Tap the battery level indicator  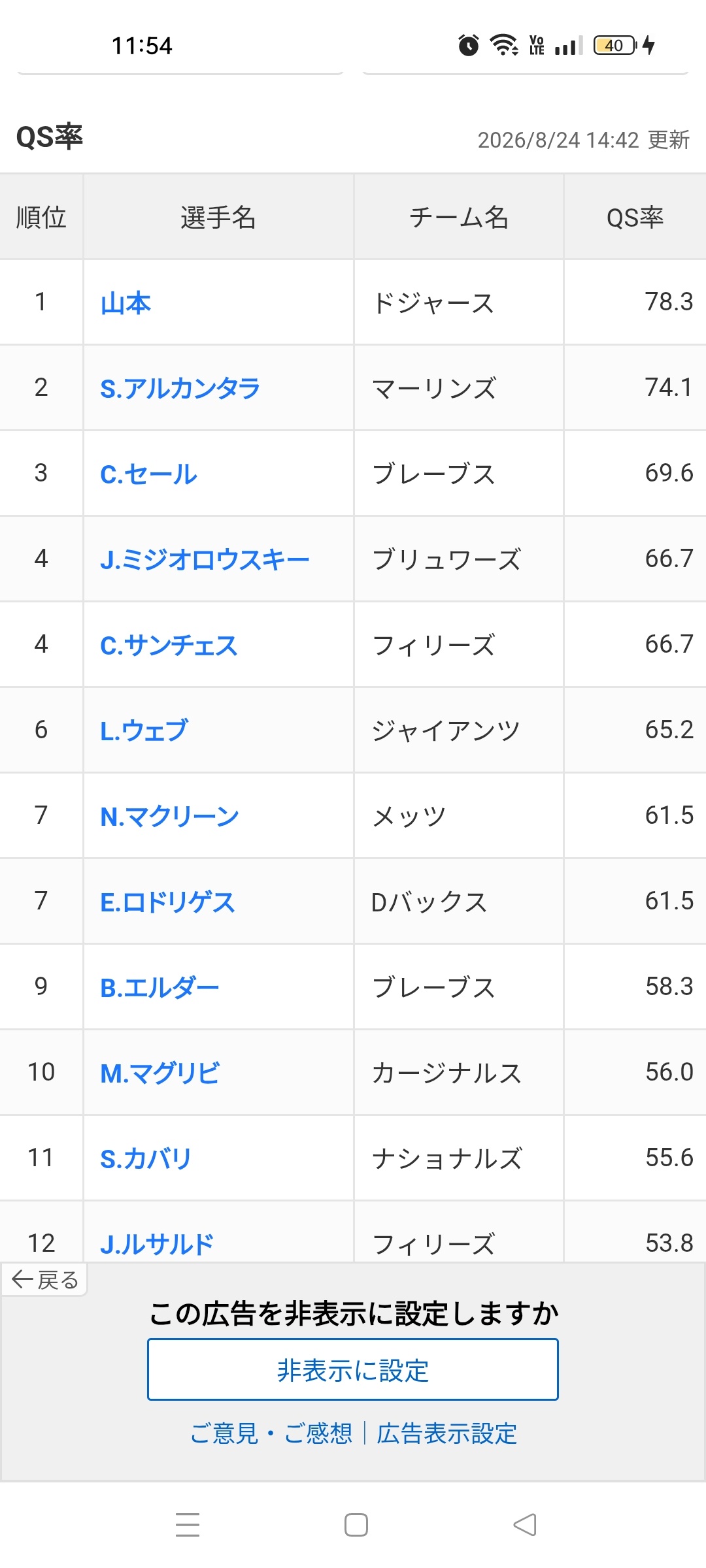click(614, 45)
